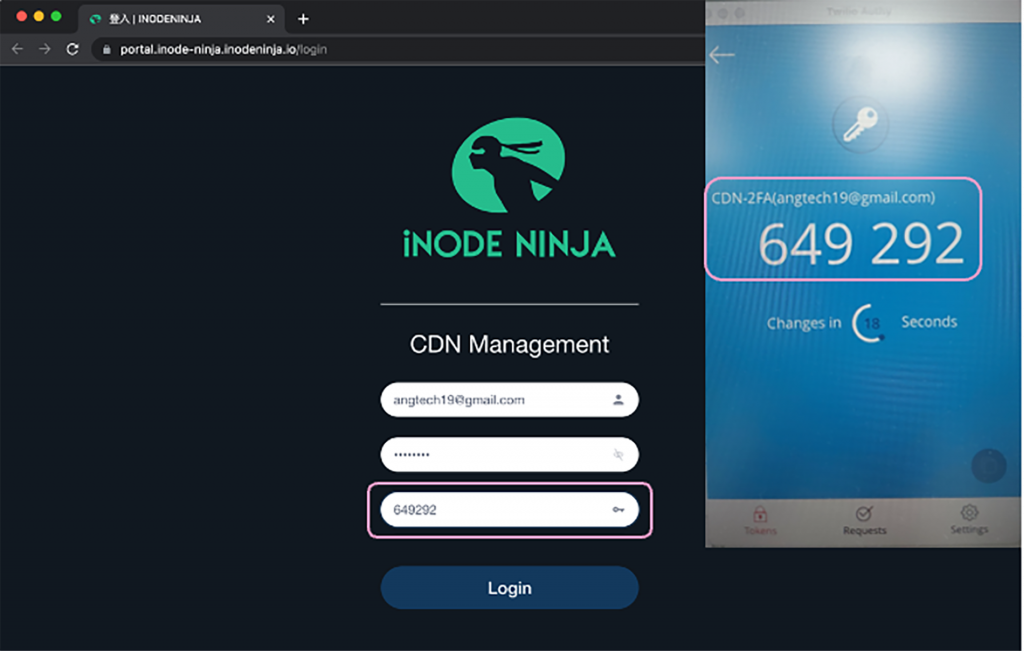Click the address bar URL
Viewport: 1024px width, 652px height.
(x=223, y=50)
